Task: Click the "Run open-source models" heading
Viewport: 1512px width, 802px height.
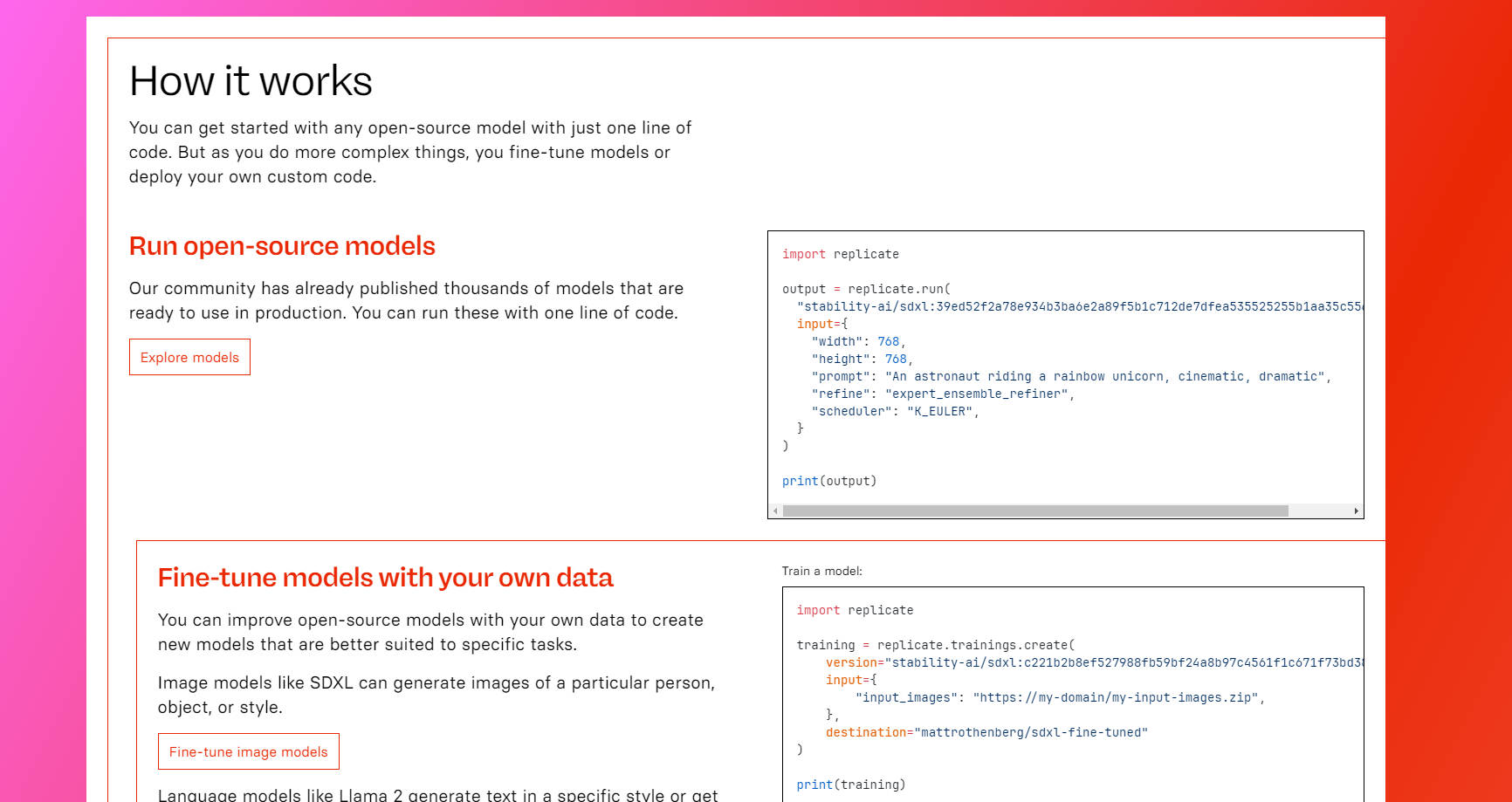Action: [282, 246]
